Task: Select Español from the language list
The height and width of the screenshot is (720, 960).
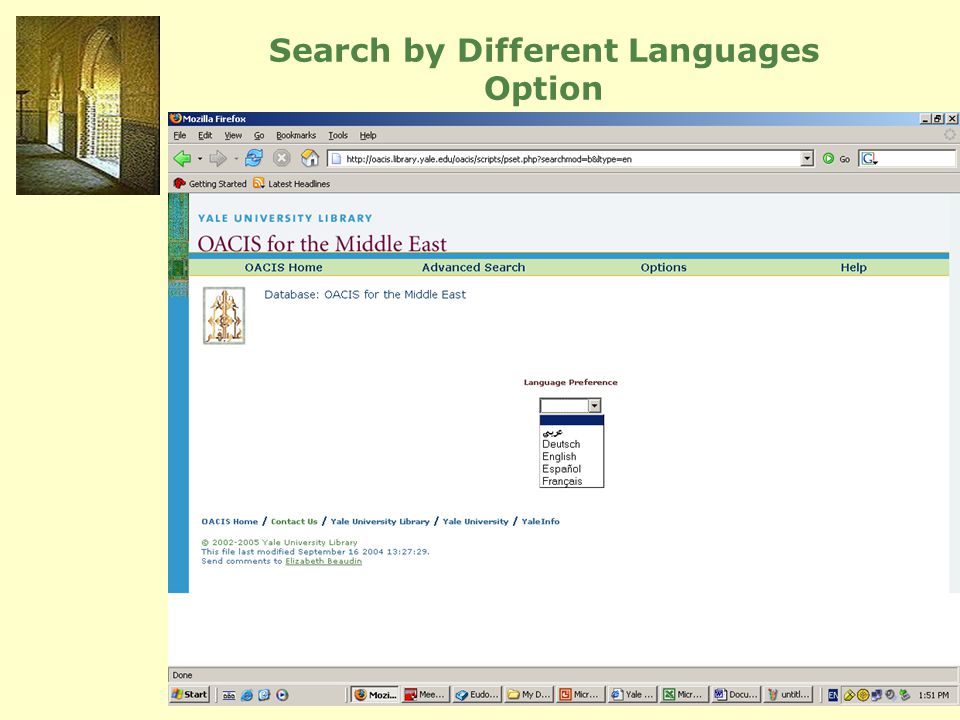Action: pos(571,468)
